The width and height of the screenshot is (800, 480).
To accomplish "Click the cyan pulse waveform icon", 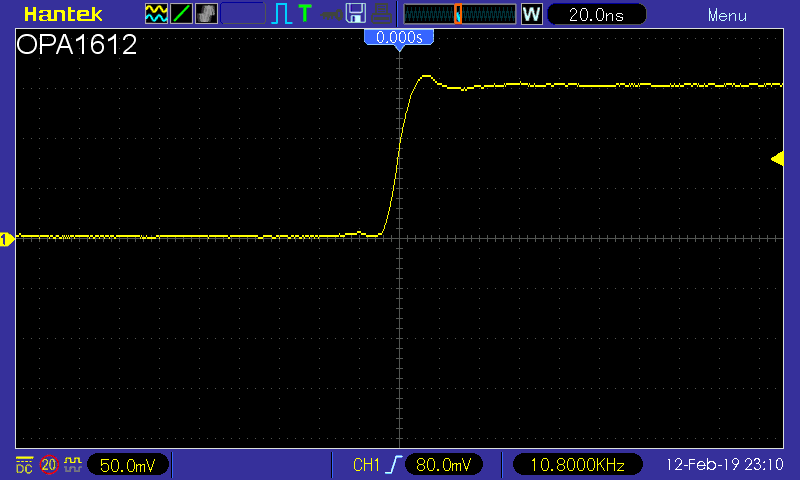I will [x=282, y=14].
